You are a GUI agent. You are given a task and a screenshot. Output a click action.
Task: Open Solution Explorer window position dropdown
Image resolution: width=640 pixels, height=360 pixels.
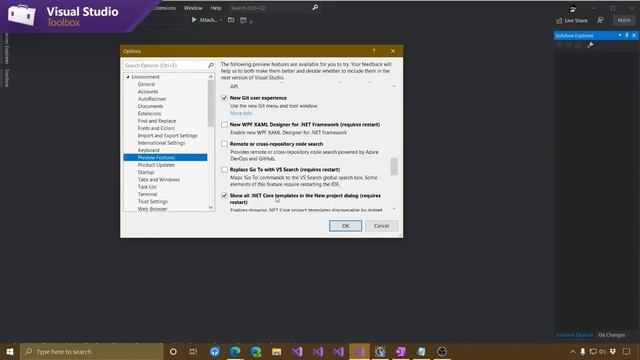coord(620,36)
